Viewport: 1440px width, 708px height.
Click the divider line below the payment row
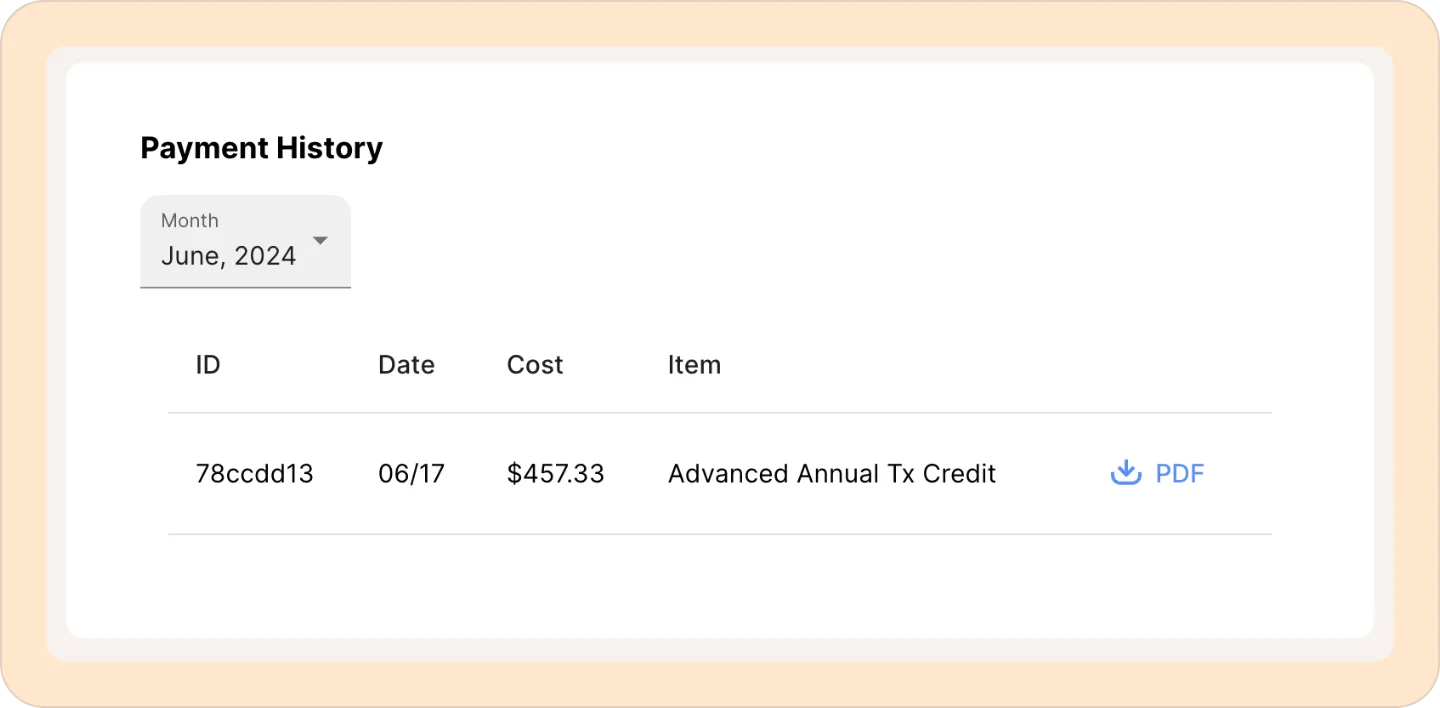point(719,534)
